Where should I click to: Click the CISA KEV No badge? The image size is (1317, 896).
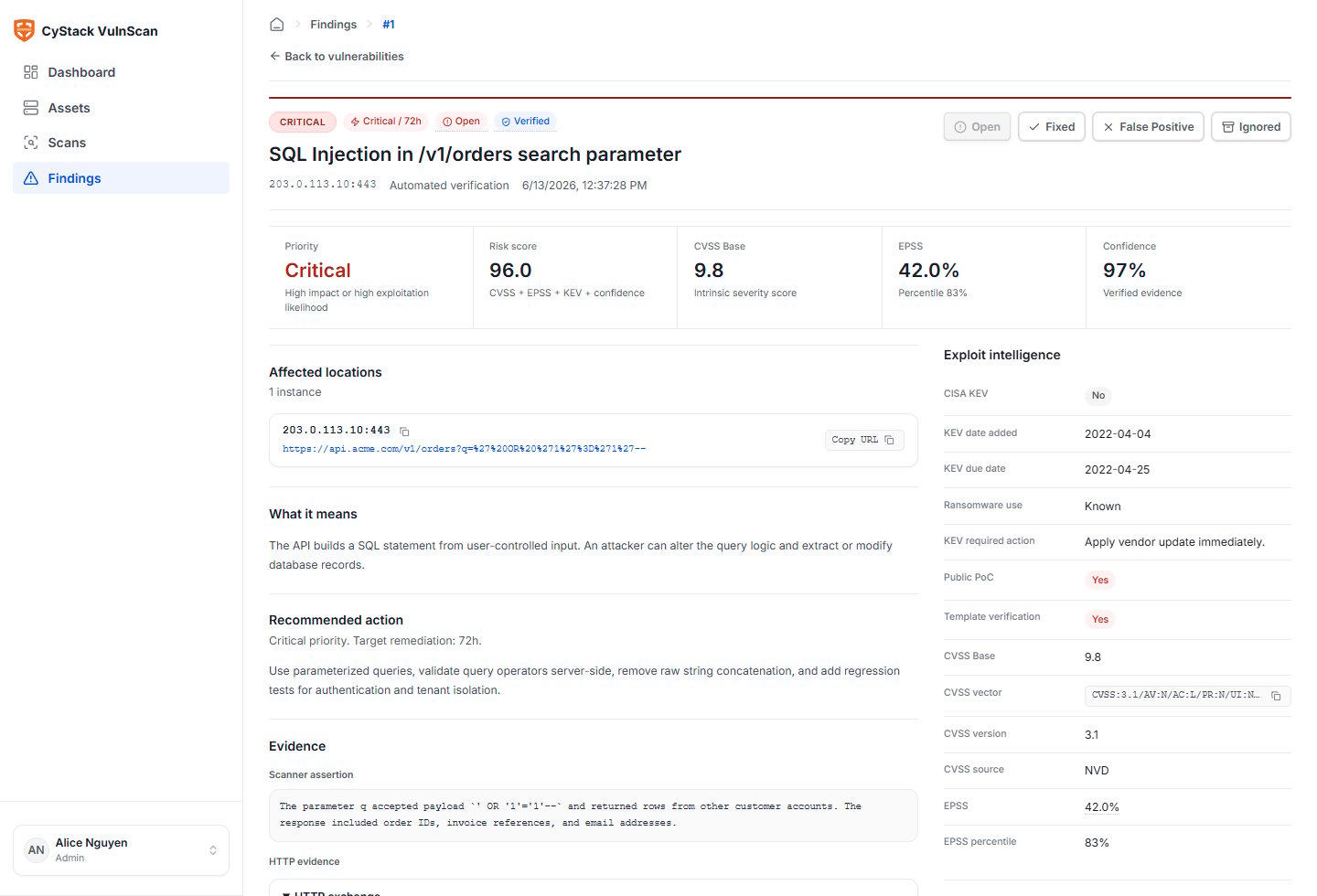pyautogui.click(x=1098, y=396)
